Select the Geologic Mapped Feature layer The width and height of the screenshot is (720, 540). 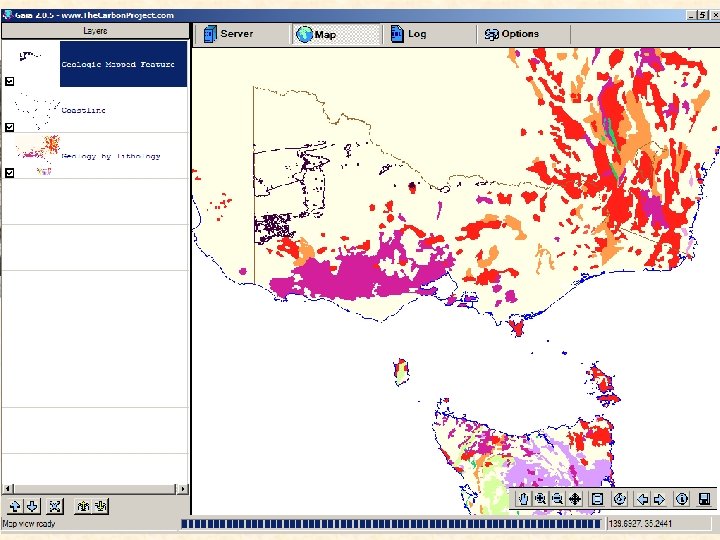pos(124,64)
